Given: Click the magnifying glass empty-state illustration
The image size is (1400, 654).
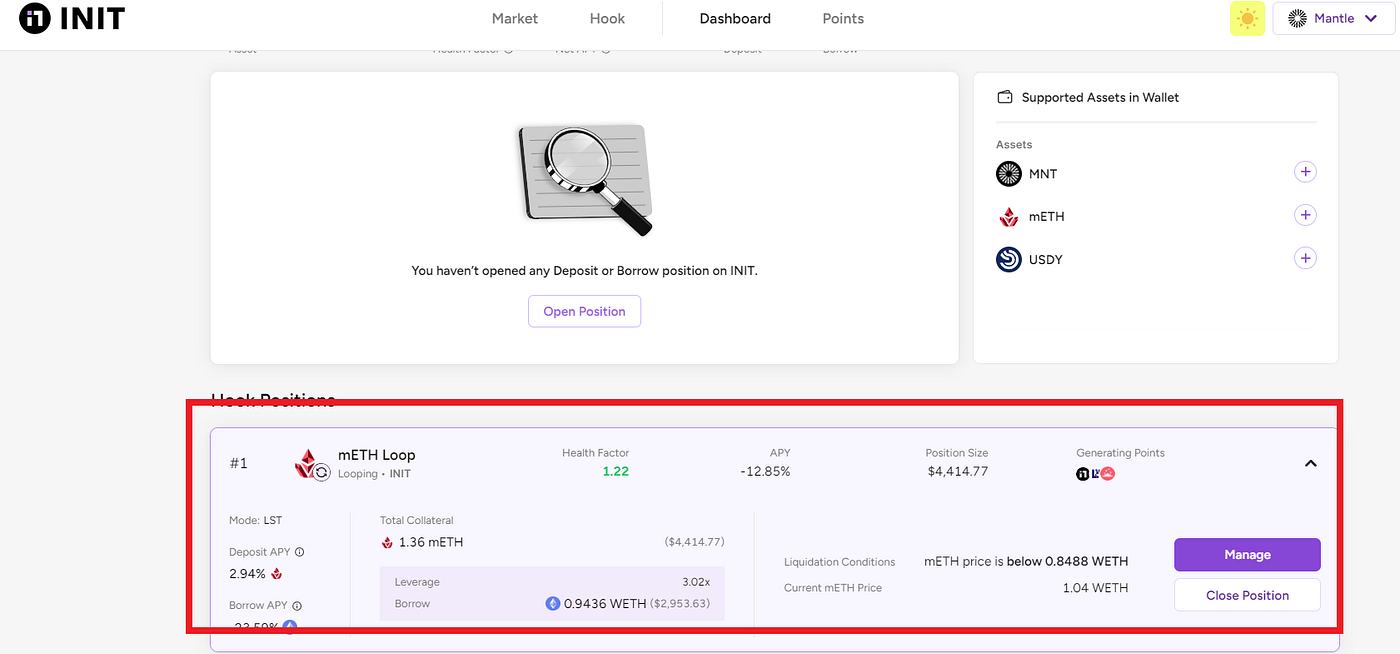Looking at the screenshot, I should (x=585, y=180).
